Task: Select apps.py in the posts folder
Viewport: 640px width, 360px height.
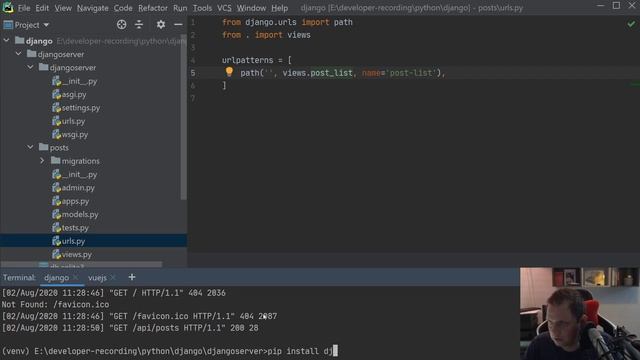Action: pyautogui.click(x=75, y=201)
